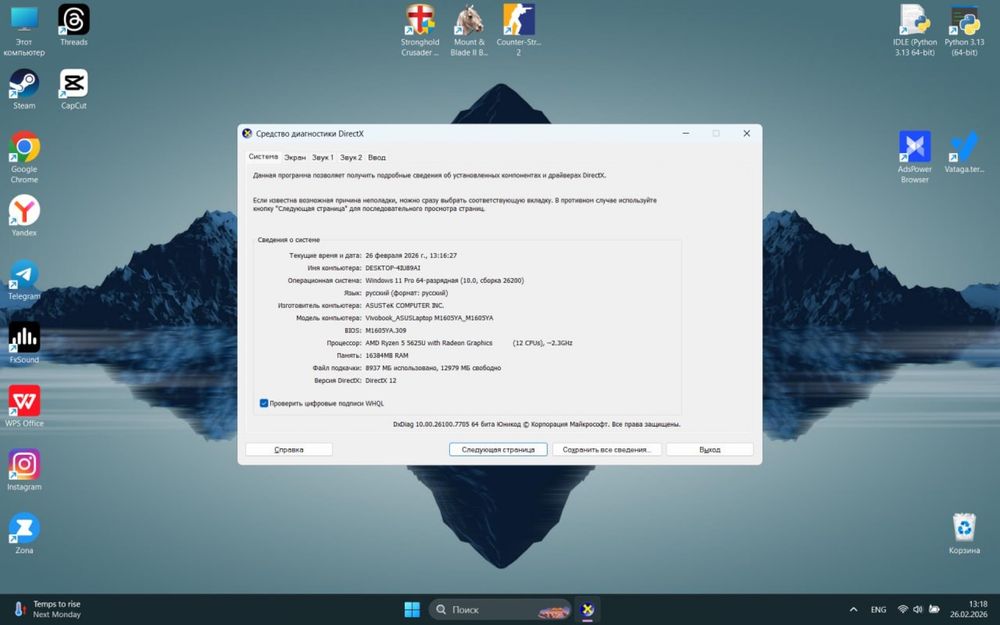Open the Instagram desktop shortcut
Image resolution: width=1000 pixels, height=625 pixels.
pos(24,470)
